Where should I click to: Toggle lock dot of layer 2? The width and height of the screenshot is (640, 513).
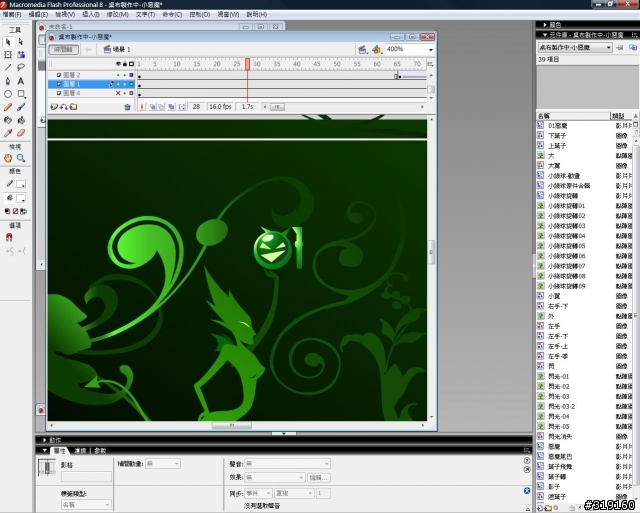click(x=124, y=75)
